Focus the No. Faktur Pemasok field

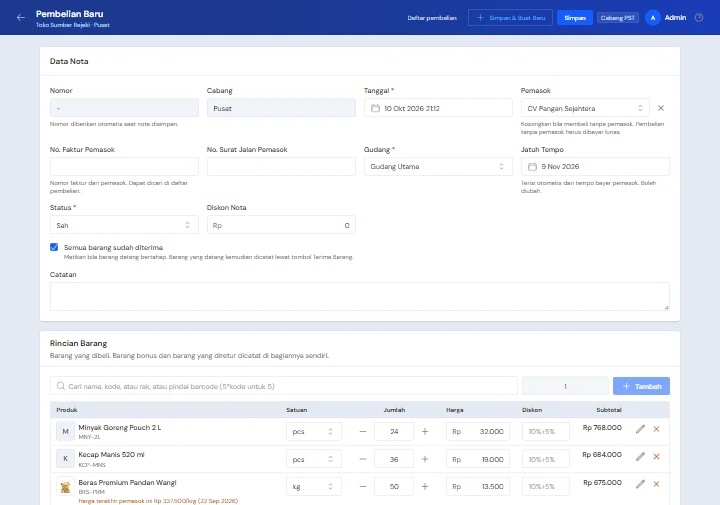tap(124, 166)
